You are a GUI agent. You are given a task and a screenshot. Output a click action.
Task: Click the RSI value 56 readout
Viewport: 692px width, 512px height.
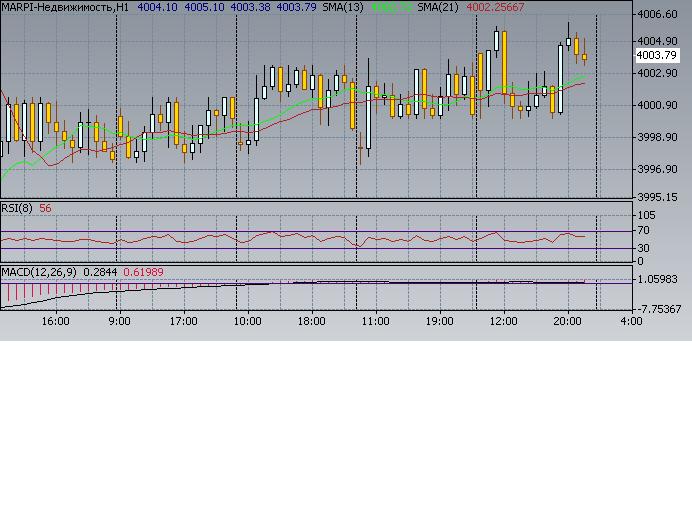tap(46, 208)
